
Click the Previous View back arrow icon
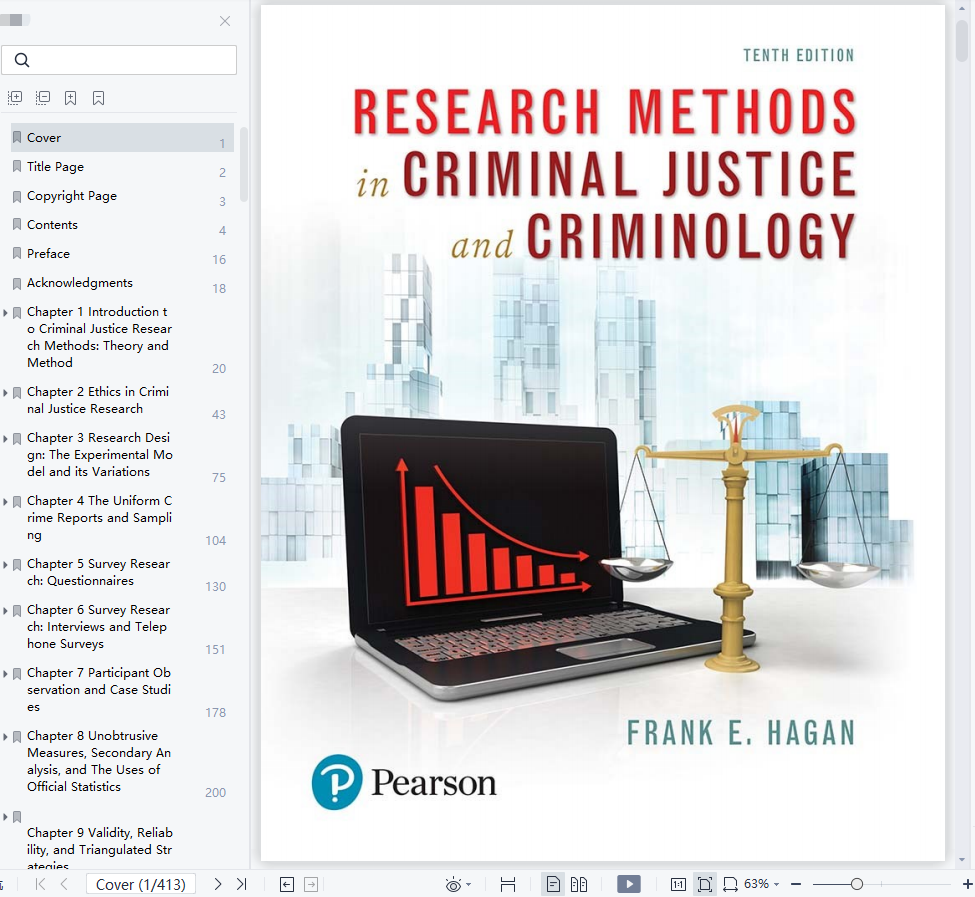[x=287, y=884]
